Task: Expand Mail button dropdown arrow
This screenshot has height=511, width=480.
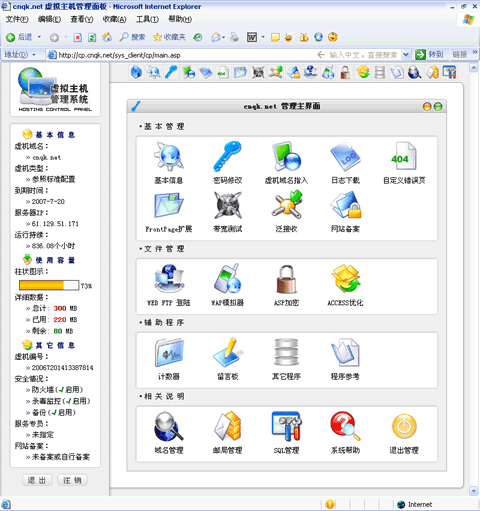Action: pyautogui.click(x=224, y=37)
